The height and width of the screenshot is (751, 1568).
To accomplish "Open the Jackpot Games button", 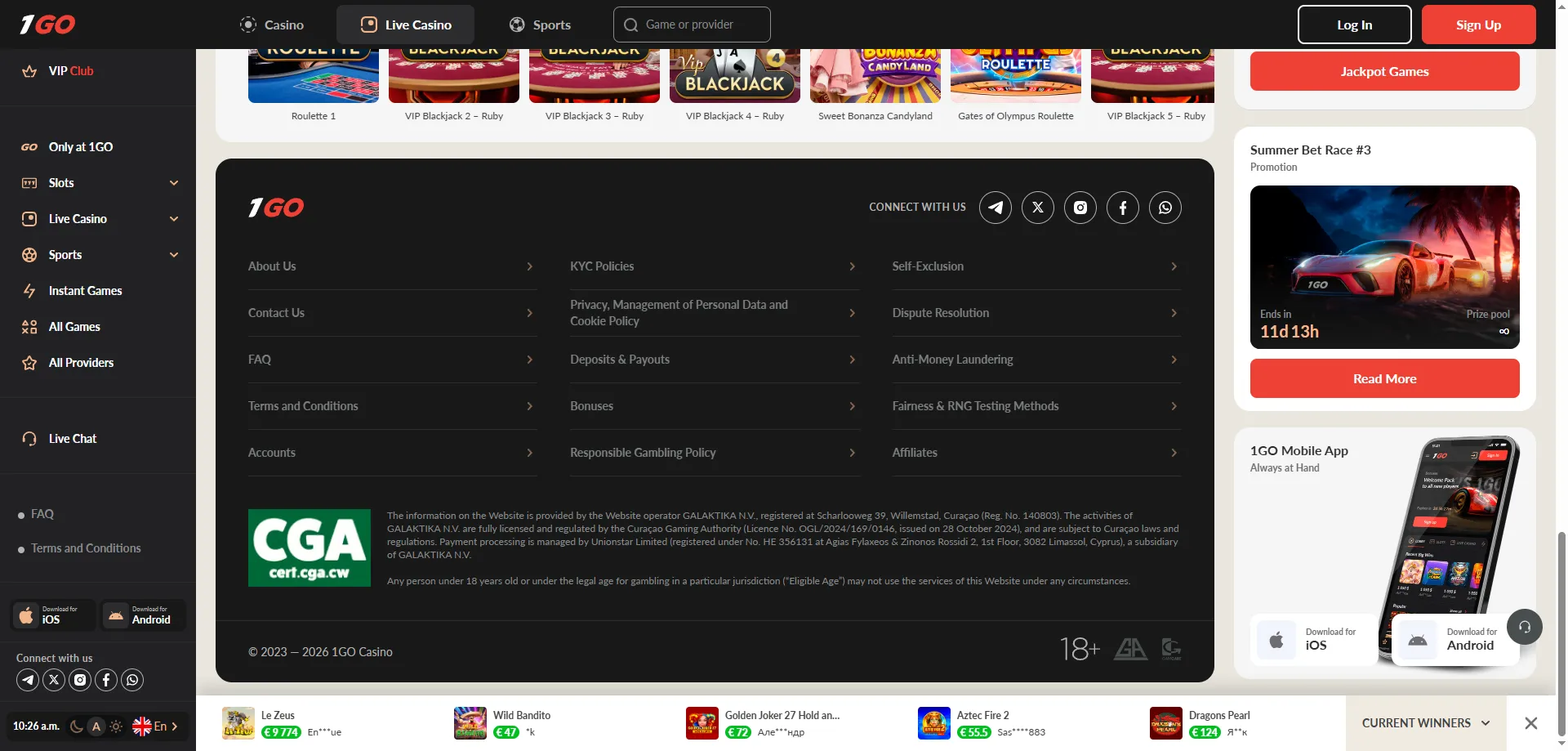I will pyautogui.click(x=1385, y=71).
